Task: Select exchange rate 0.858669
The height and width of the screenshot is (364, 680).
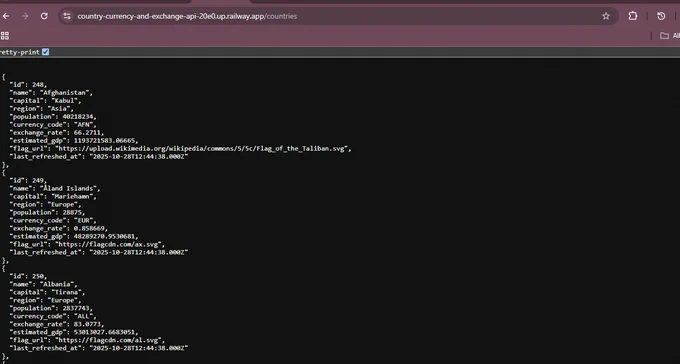Action: click(89, 228)
